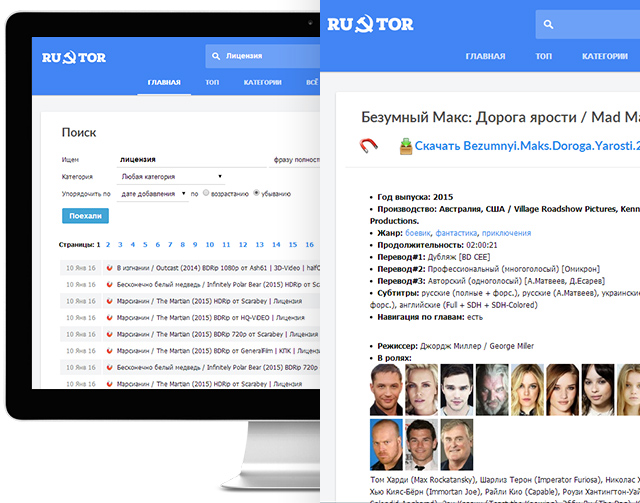Click the Скачать Bezumnyi.Maks.Doroga.Yarosti download link

(527, 146)
